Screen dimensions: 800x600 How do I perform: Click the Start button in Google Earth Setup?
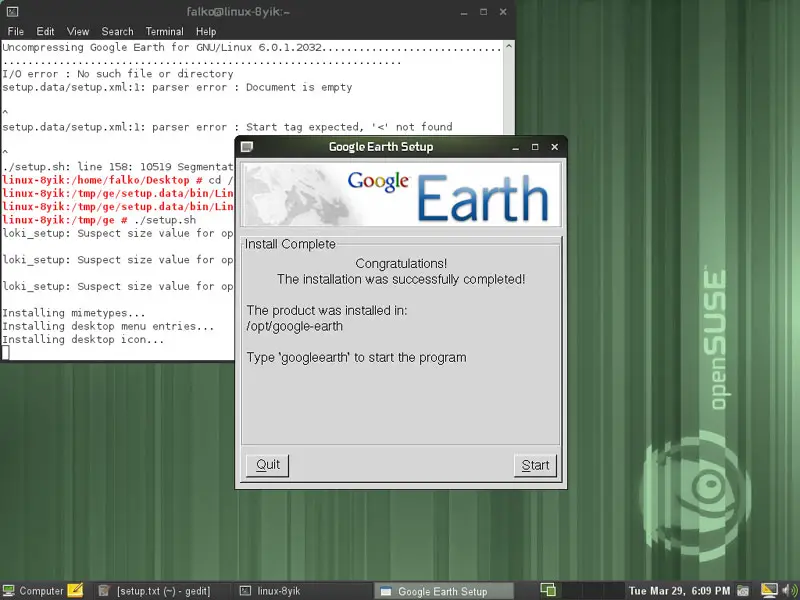(535, 465)
